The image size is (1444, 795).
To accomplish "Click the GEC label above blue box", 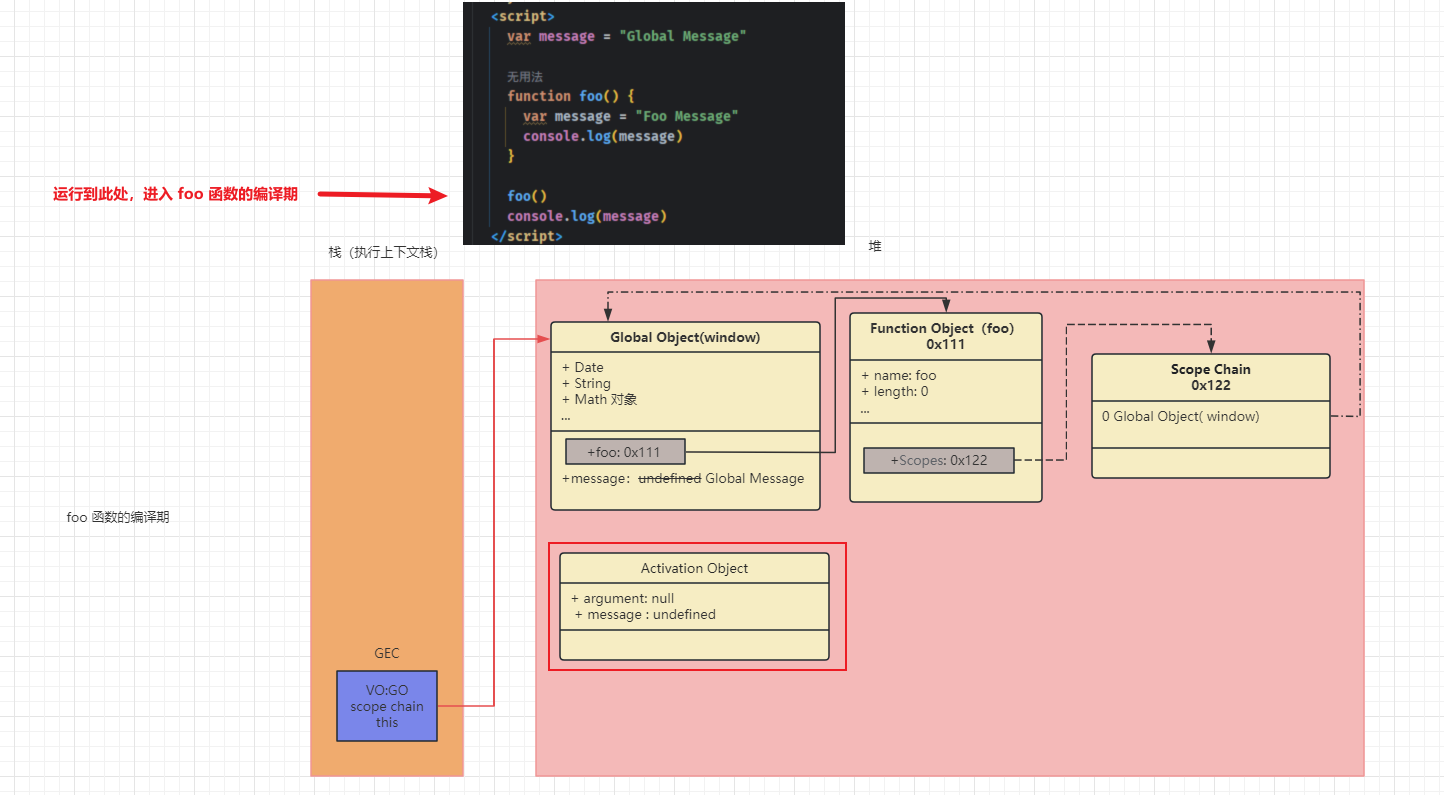I will click(x=387, y=653).
